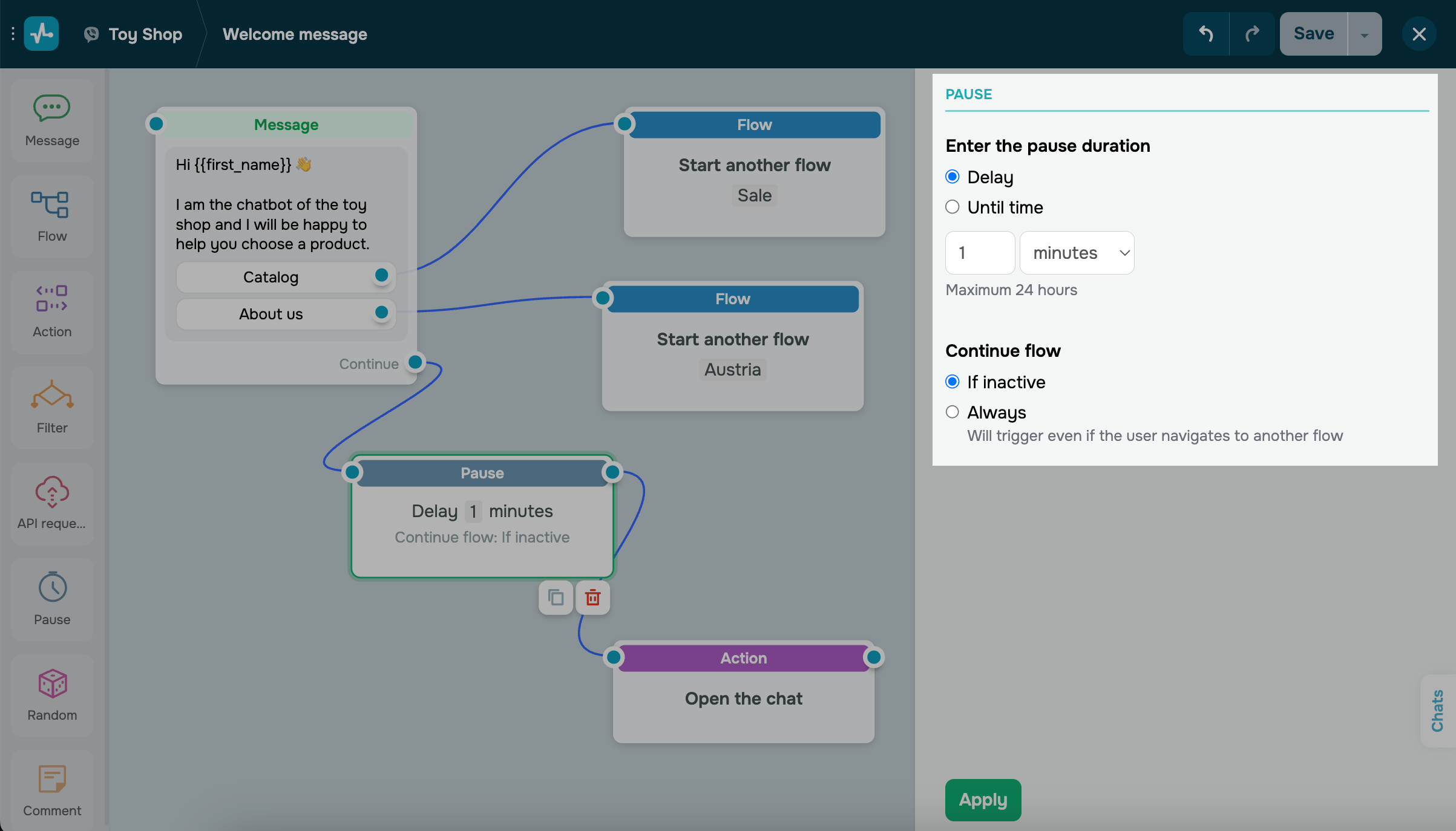Open the minutes unit dropdown

[x=1077, y=253]
